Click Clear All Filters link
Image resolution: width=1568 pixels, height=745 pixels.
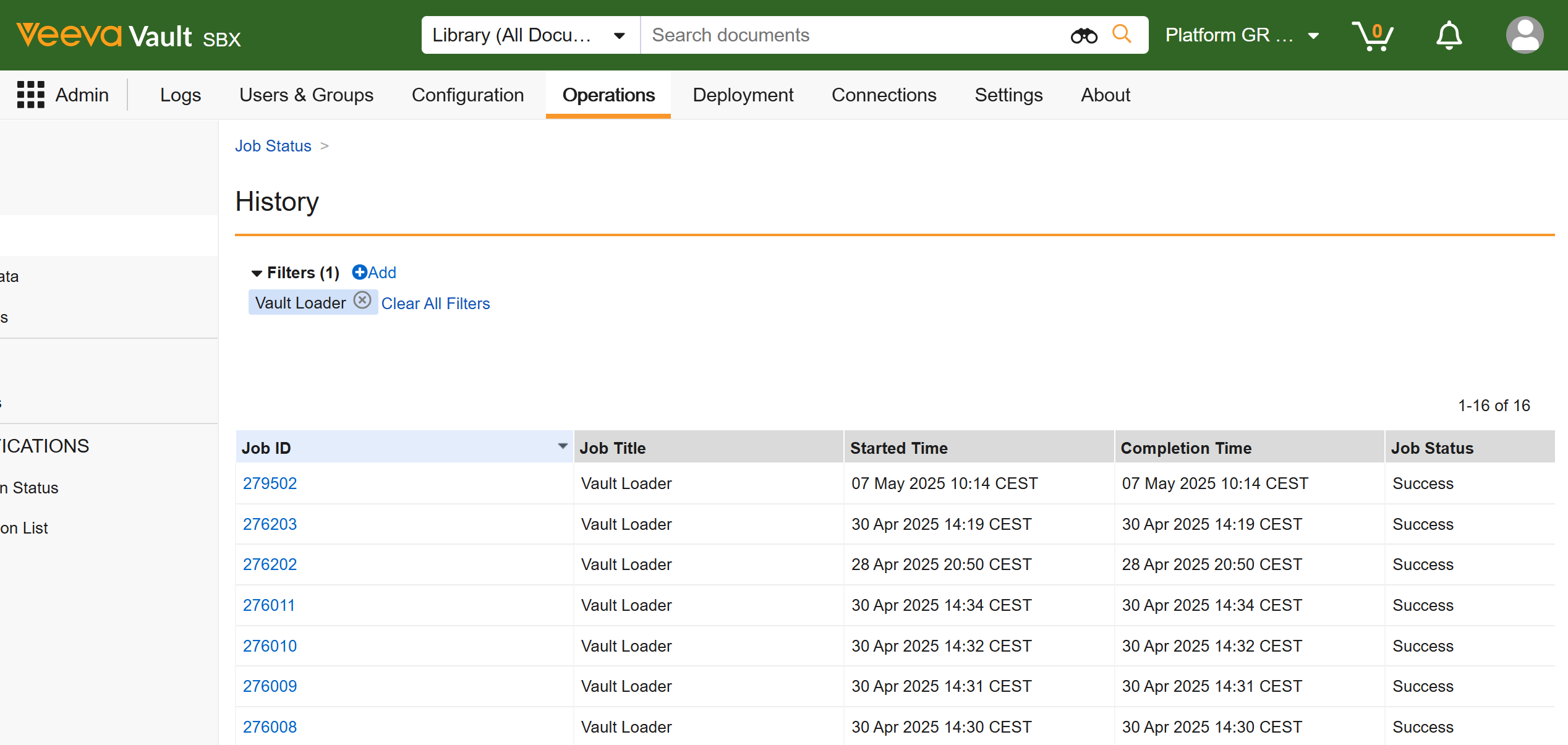click(x=435, y=304)
